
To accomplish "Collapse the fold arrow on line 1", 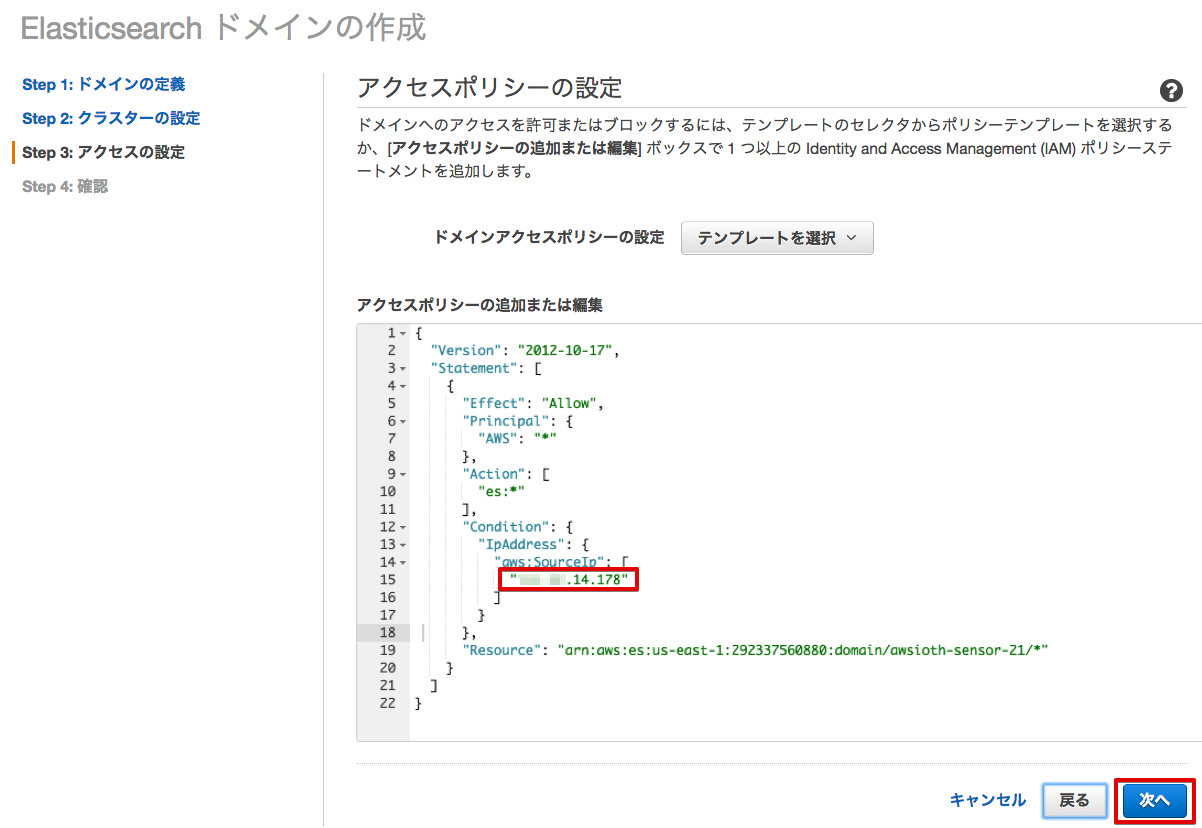I will [402, 333].
